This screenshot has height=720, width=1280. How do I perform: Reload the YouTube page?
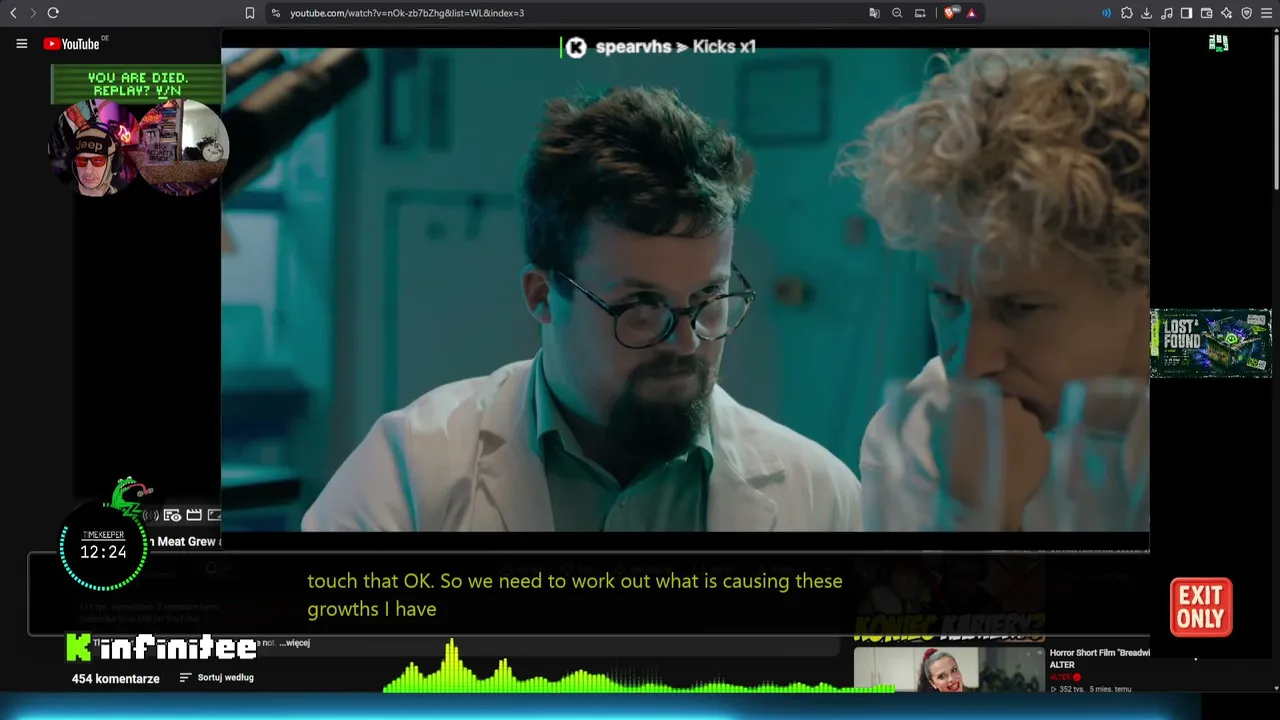(x=53, y=13)
